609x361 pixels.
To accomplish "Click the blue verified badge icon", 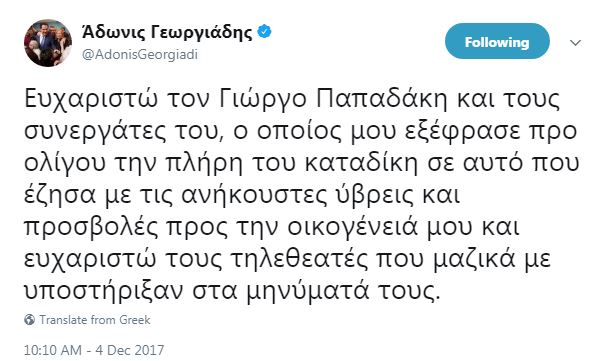I will click(x=264, y=32).
